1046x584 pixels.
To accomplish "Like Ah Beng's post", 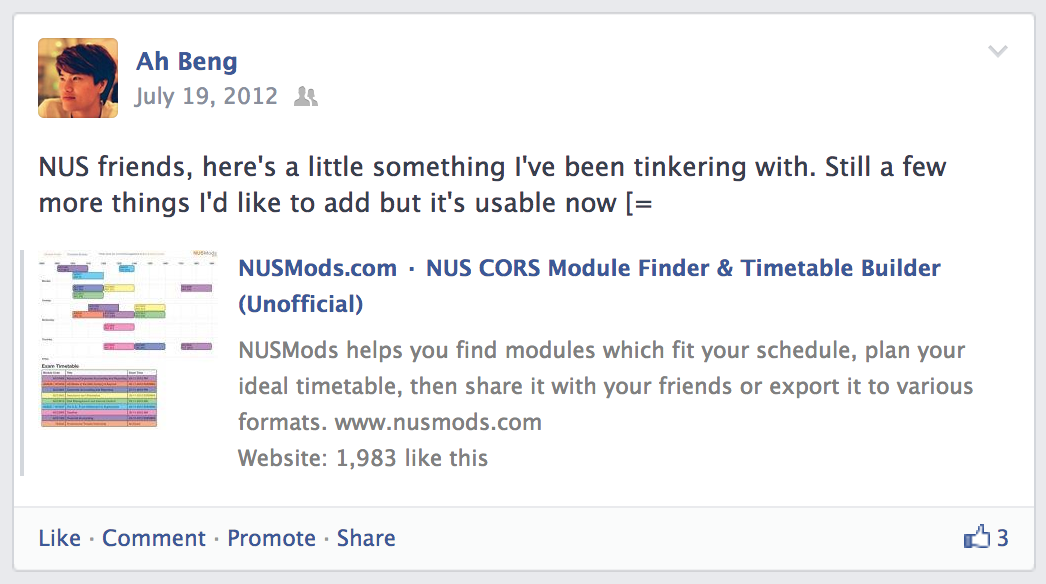I will pyautogui.click(x=59, y=538).
